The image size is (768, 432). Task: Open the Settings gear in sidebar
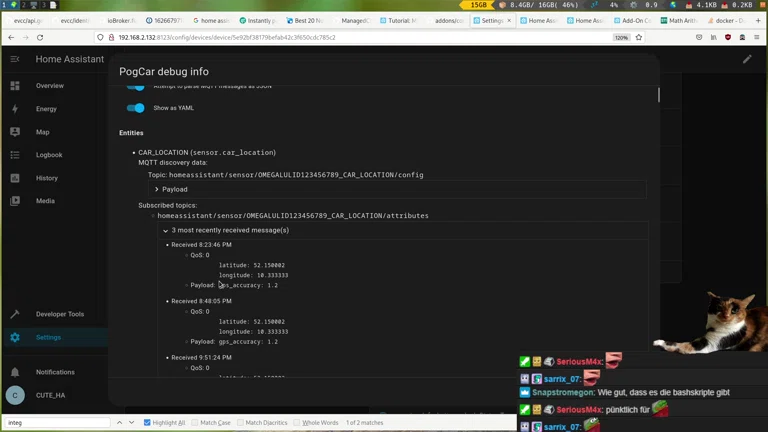15,337
